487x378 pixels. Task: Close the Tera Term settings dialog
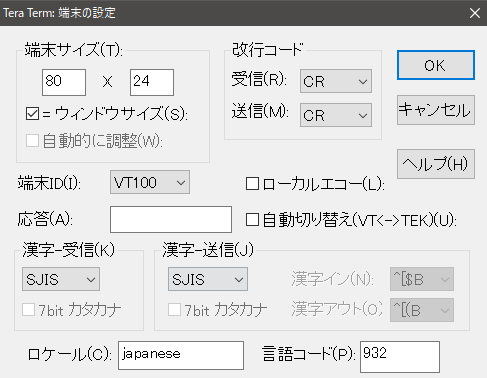point(475,13)
